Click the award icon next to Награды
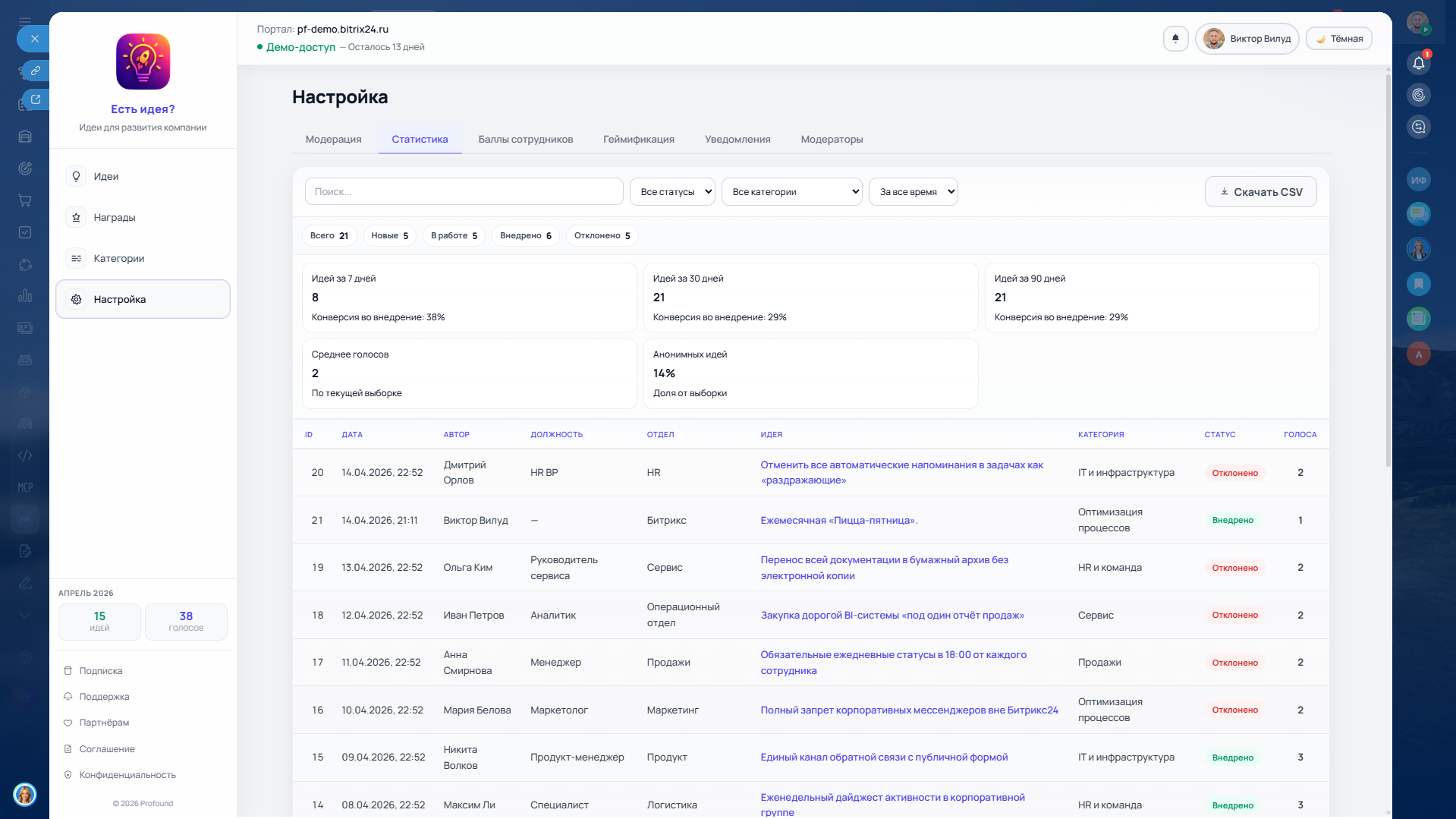This screenshot has width=1456, height=819. tap(76, 218)
